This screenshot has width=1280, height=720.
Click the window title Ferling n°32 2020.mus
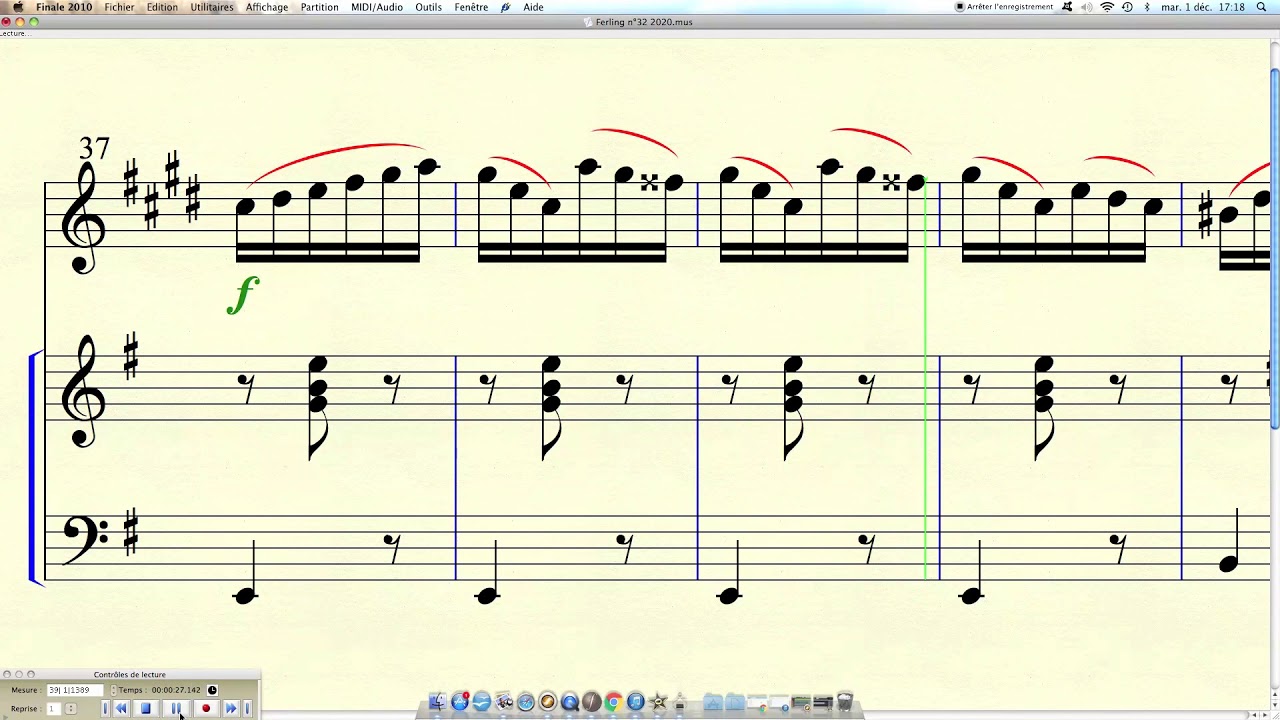coord(644,22)
